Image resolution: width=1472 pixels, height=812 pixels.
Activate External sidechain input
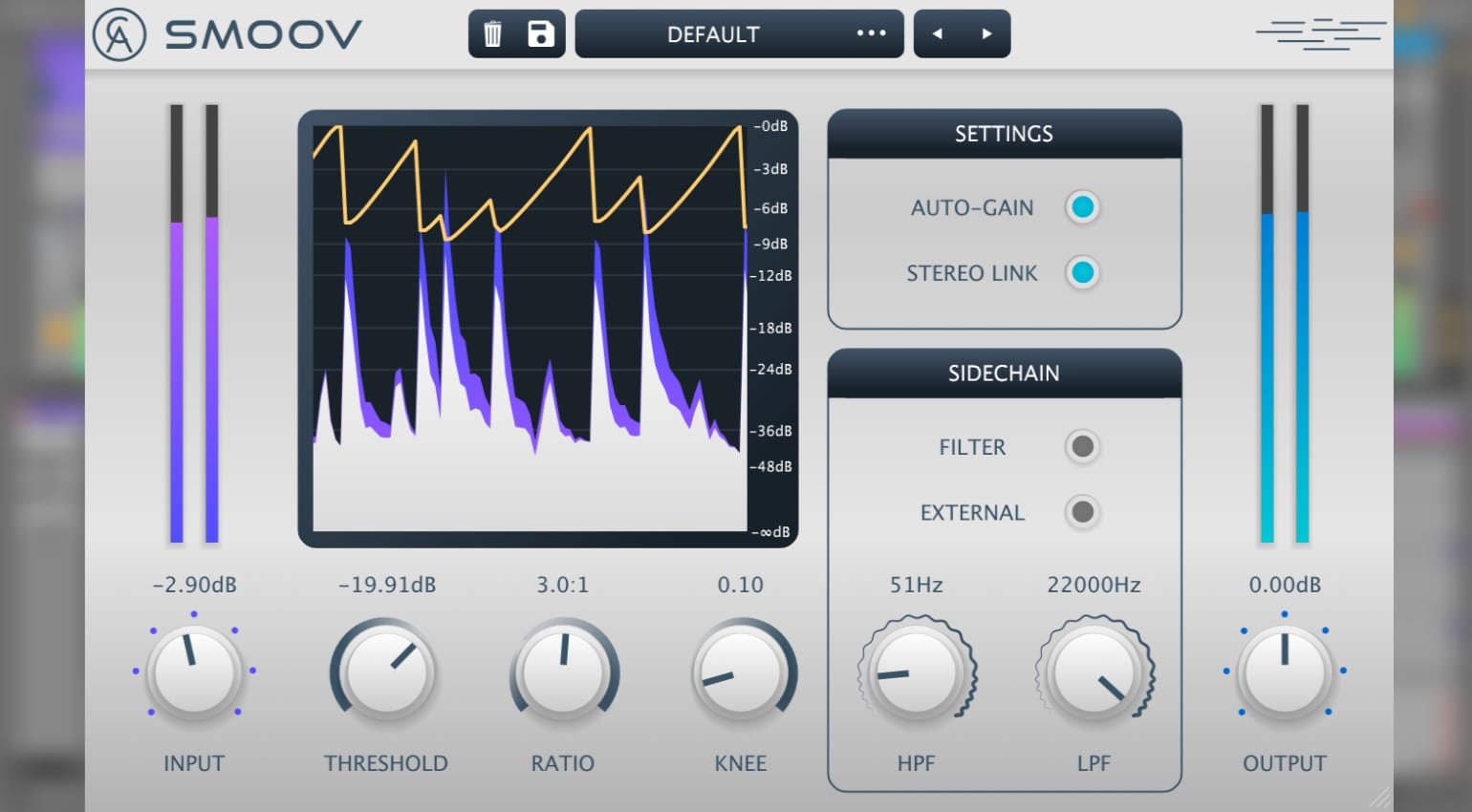[x=1082, y=513]
